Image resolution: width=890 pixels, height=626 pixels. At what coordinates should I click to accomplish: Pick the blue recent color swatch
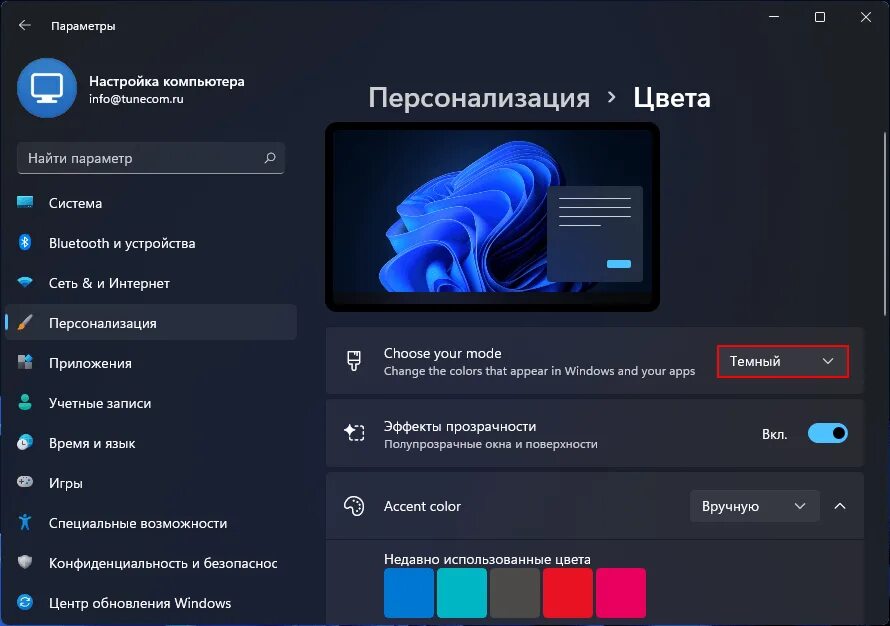pyautogui.click(x=409, y=593)
